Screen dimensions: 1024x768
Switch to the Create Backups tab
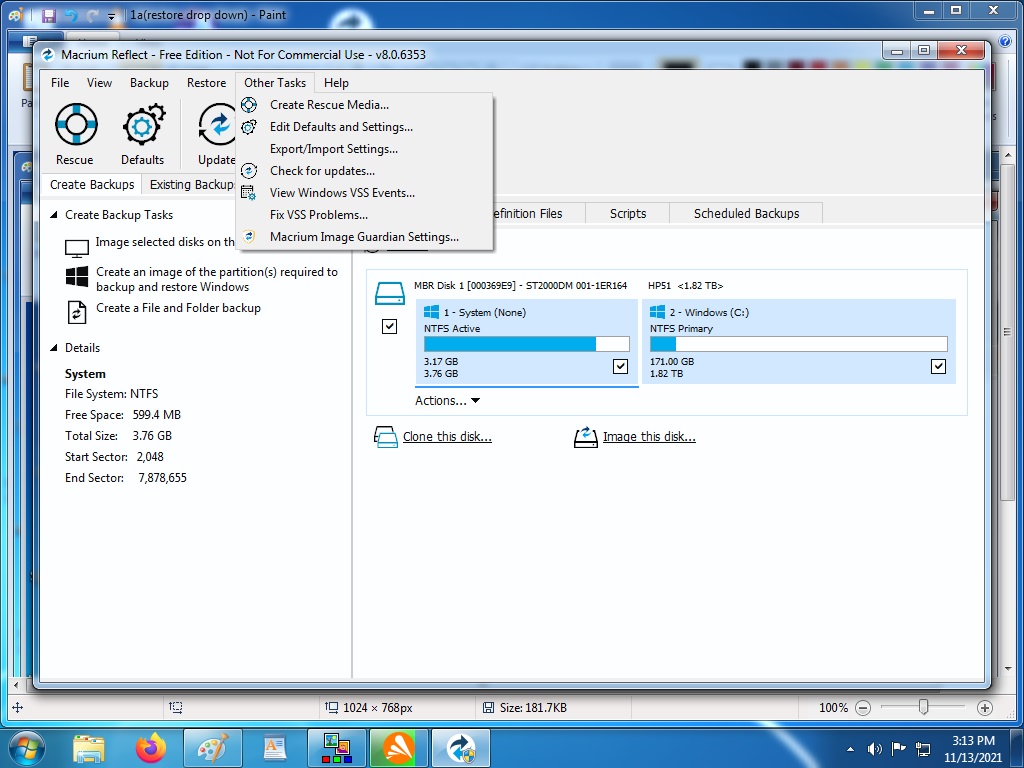pos(92,185)
